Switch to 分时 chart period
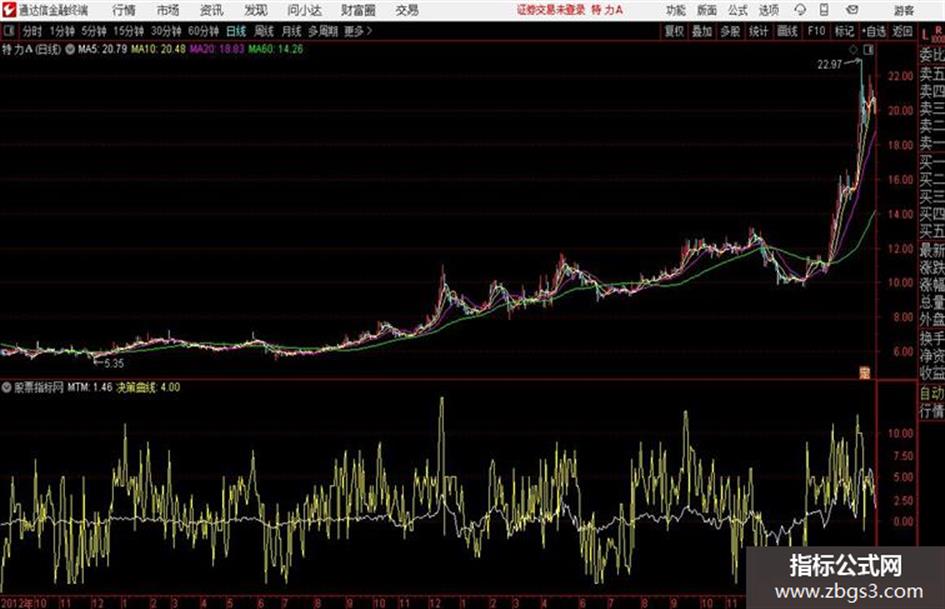945x609 pixels. click(x=33, y=31)
